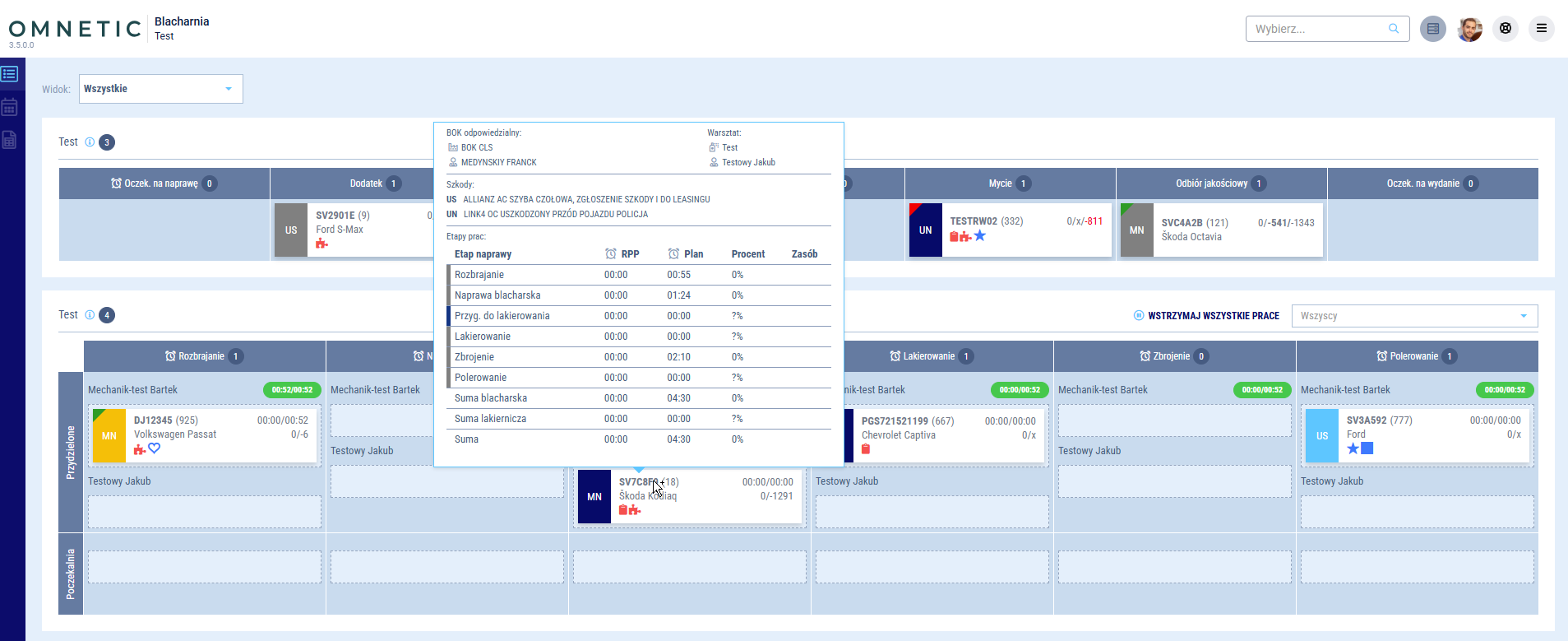
Task: Open the hamburger menu
Action: (x=1542, y=29)
